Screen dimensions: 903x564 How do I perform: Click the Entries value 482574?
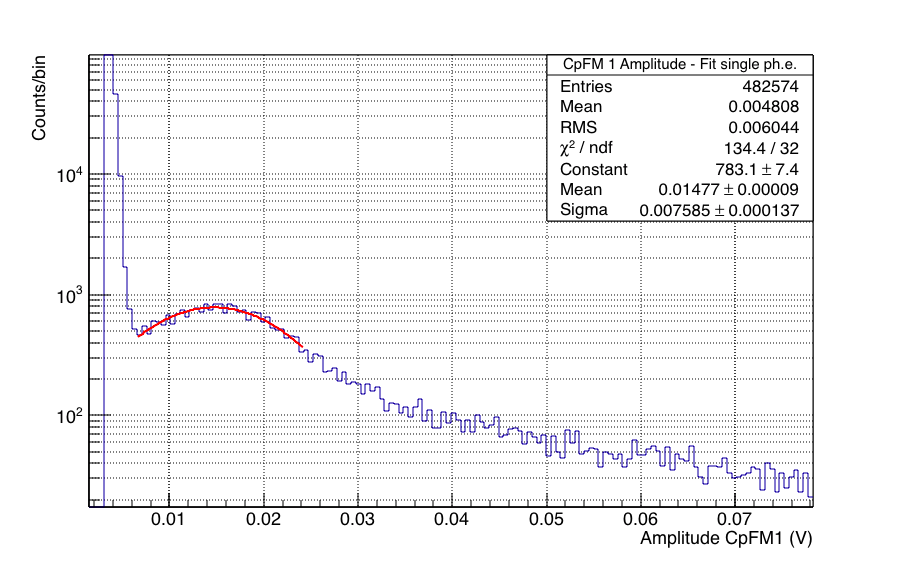pos(771,86)
